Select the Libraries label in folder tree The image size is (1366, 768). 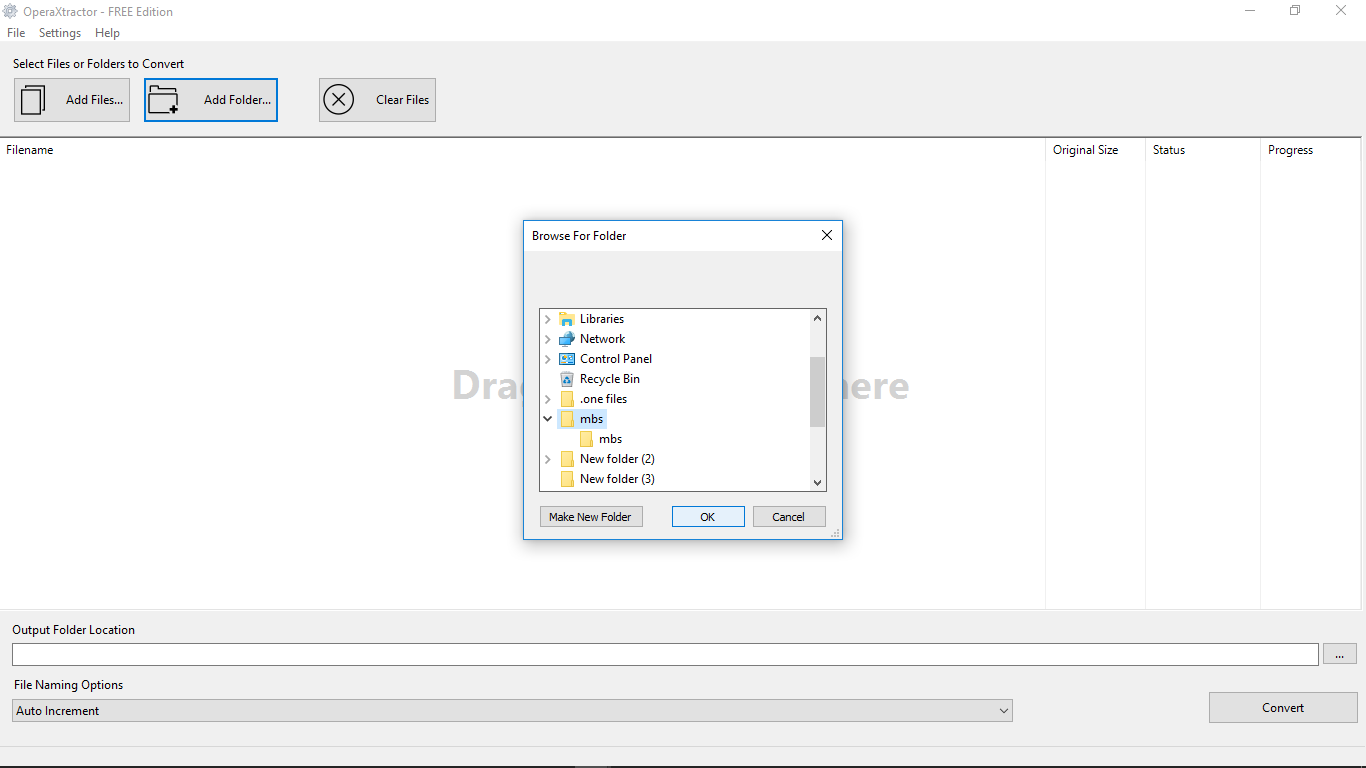point(602,319)
